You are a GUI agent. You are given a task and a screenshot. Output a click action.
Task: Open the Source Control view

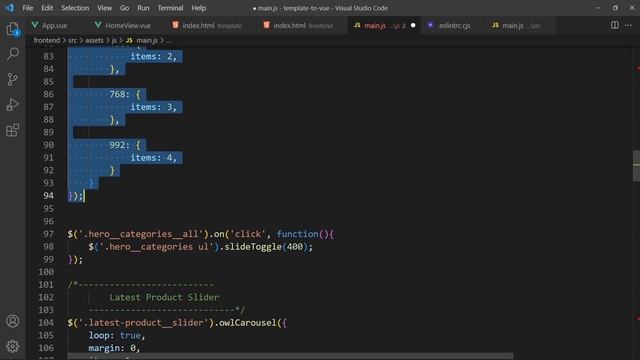click(x=13, y=79)
